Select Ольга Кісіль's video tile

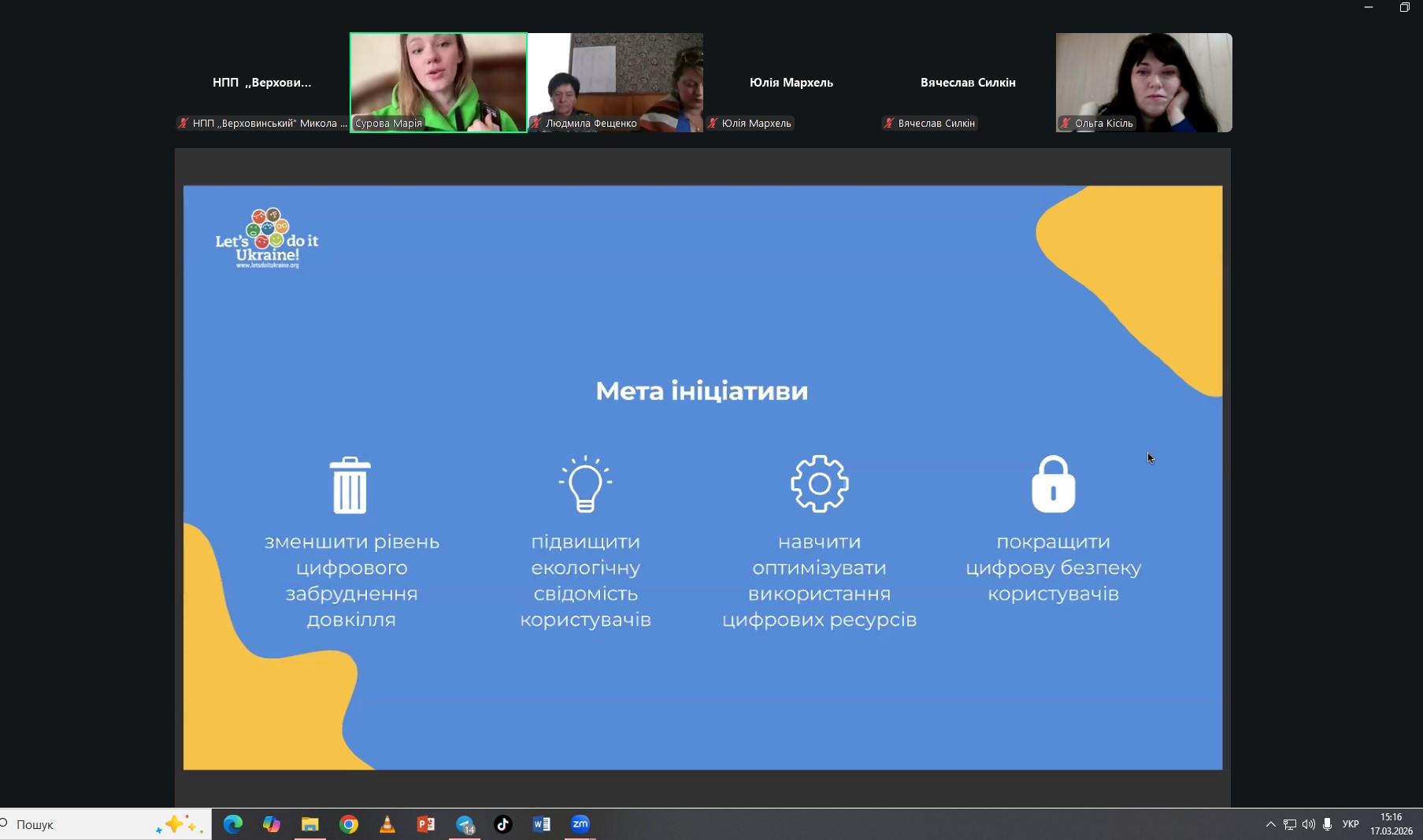tap(1143, 82)
